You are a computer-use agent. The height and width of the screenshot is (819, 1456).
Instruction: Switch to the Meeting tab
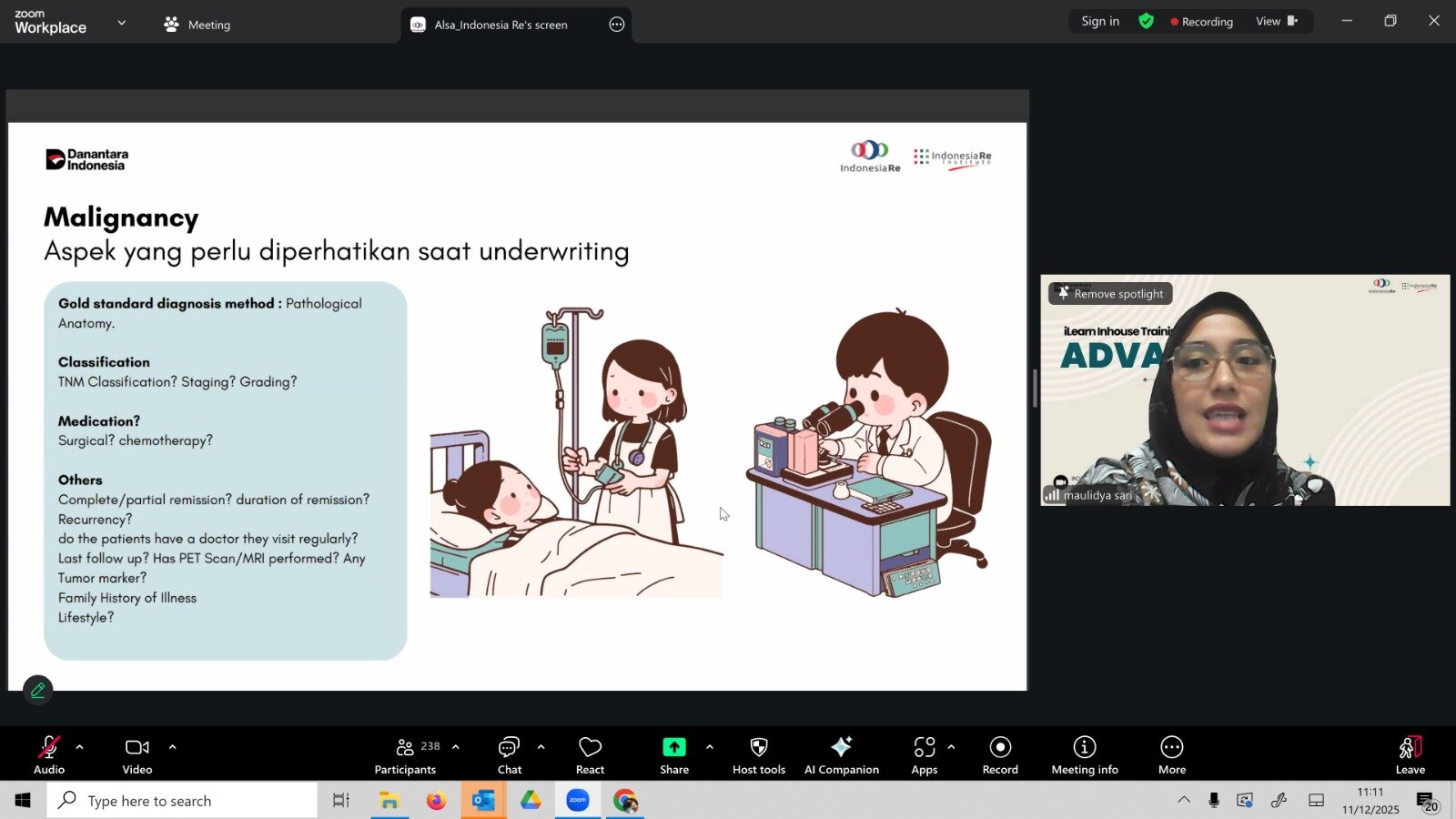197,25
